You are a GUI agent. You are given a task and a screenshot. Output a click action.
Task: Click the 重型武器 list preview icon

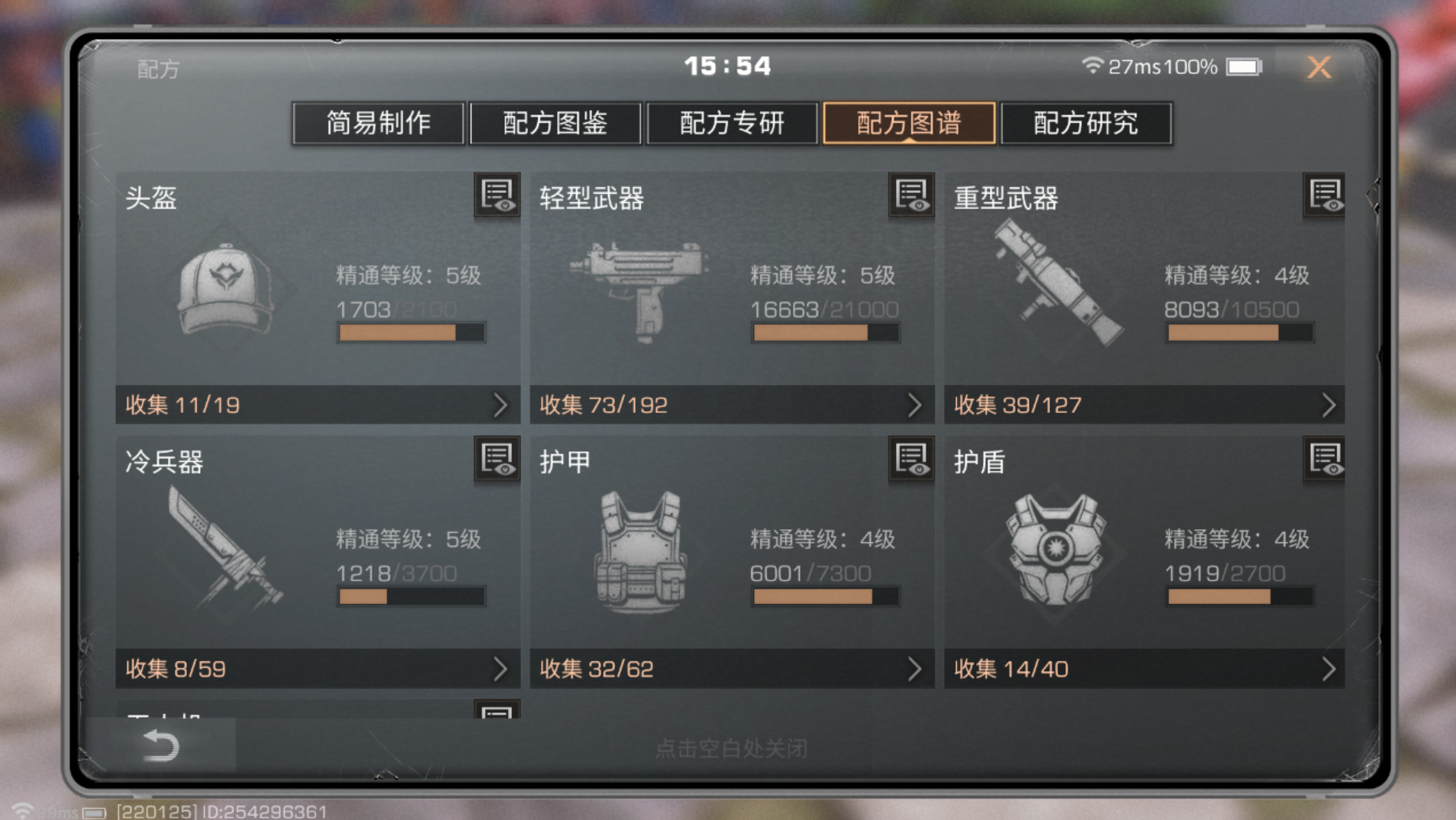(1325, 195)
